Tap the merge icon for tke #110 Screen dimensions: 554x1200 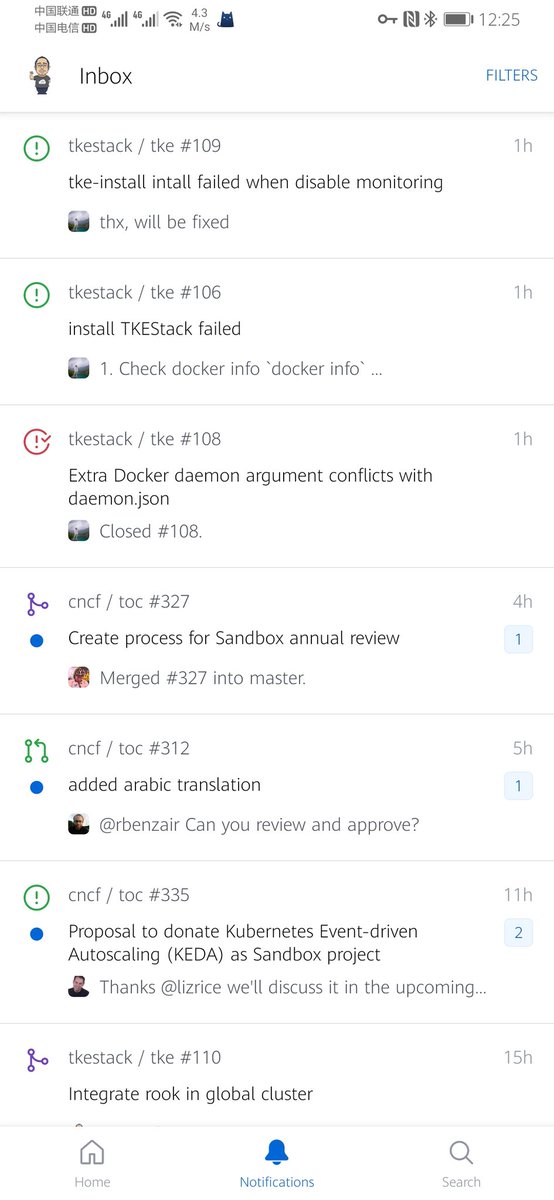click(37, 1060)
